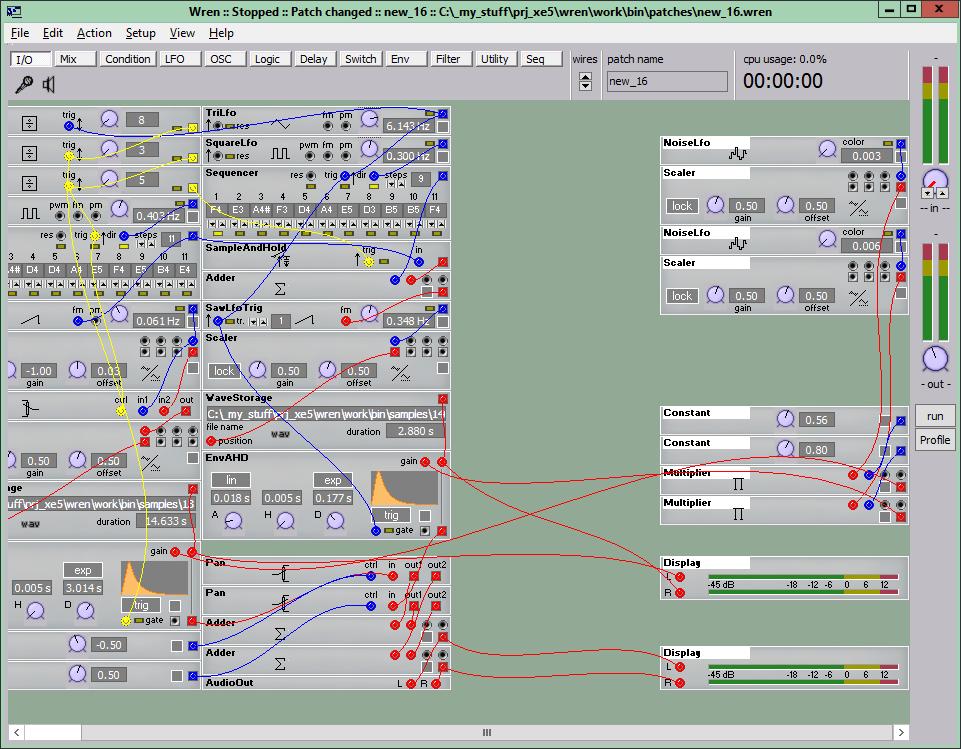
Task: Click the SampleAndHold module symbol icon
Action: click(x=281, y=260)
